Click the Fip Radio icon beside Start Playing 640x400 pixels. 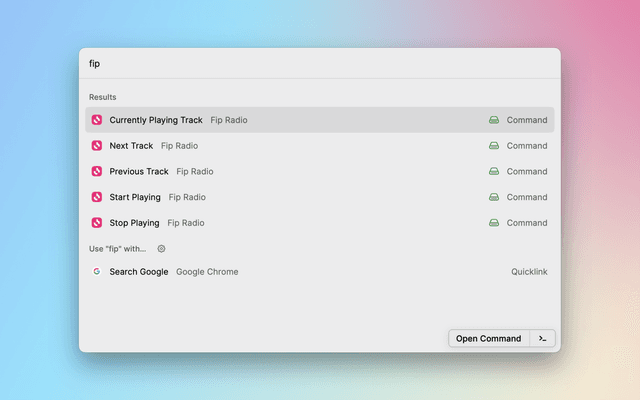pos(97,197)
